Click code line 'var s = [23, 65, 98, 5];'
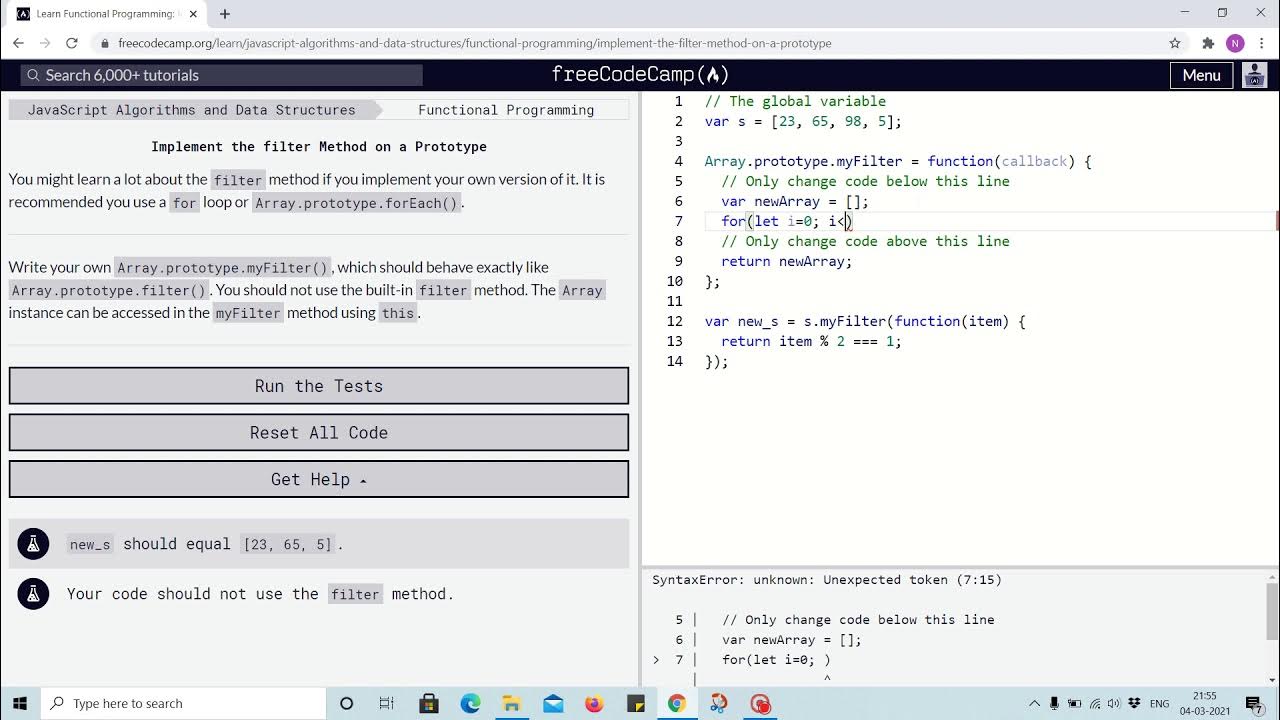1280x720 pixels. click(x=803, y=121)
